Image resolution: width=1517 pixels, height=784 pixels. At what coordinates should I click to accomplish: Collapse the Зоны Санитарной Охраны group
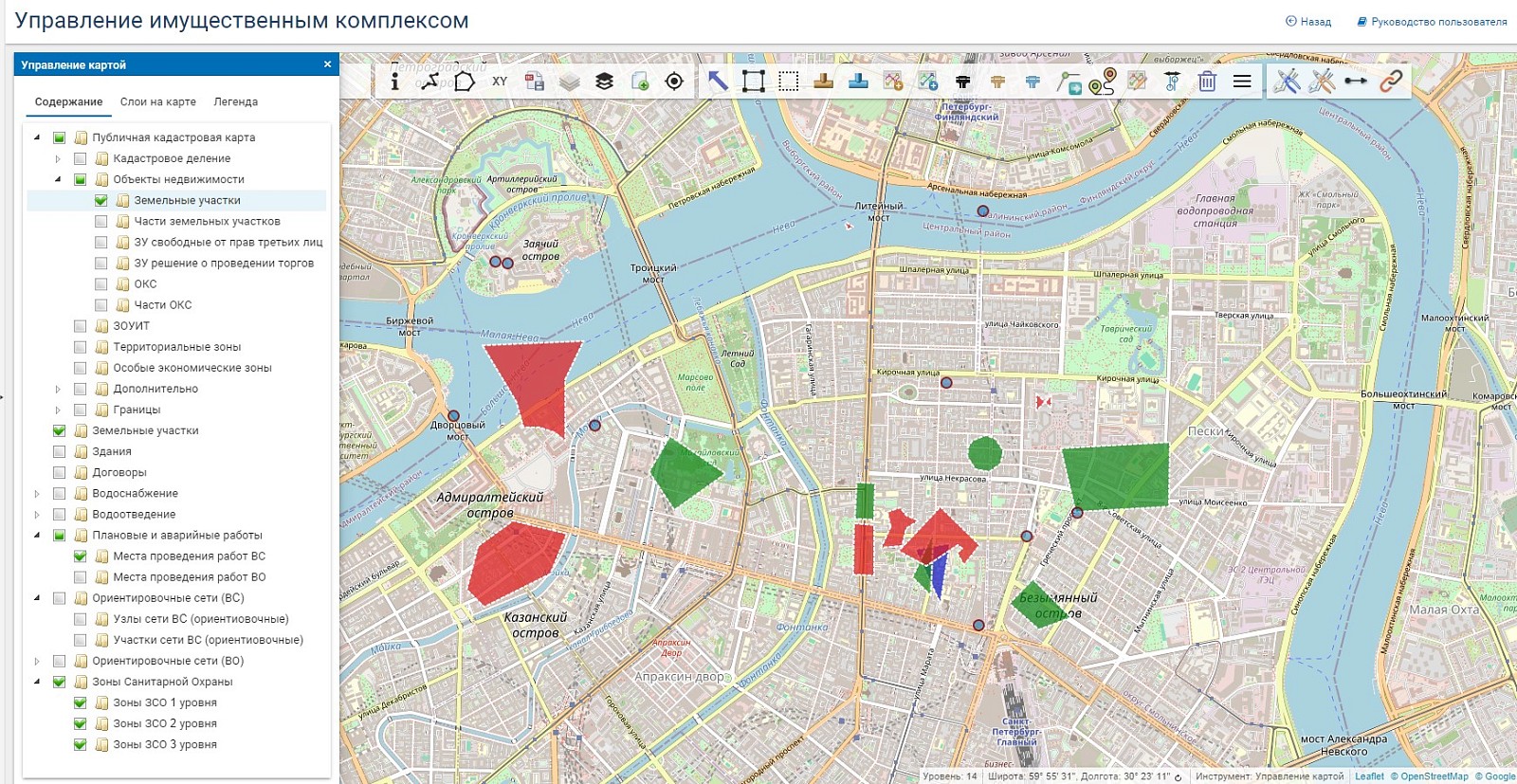coord(37,682)
